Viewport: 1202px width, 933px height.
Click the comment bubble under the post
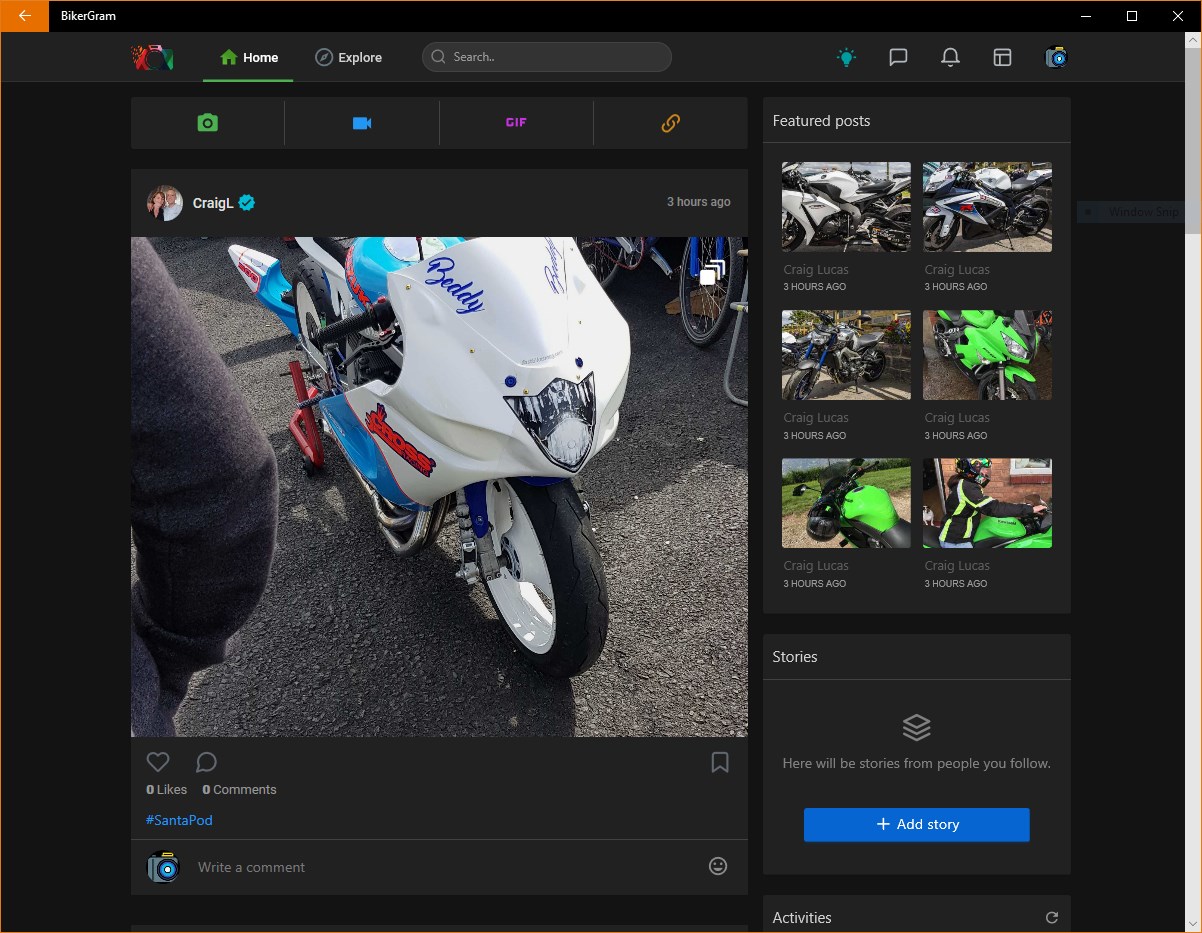tap(206, 763)
